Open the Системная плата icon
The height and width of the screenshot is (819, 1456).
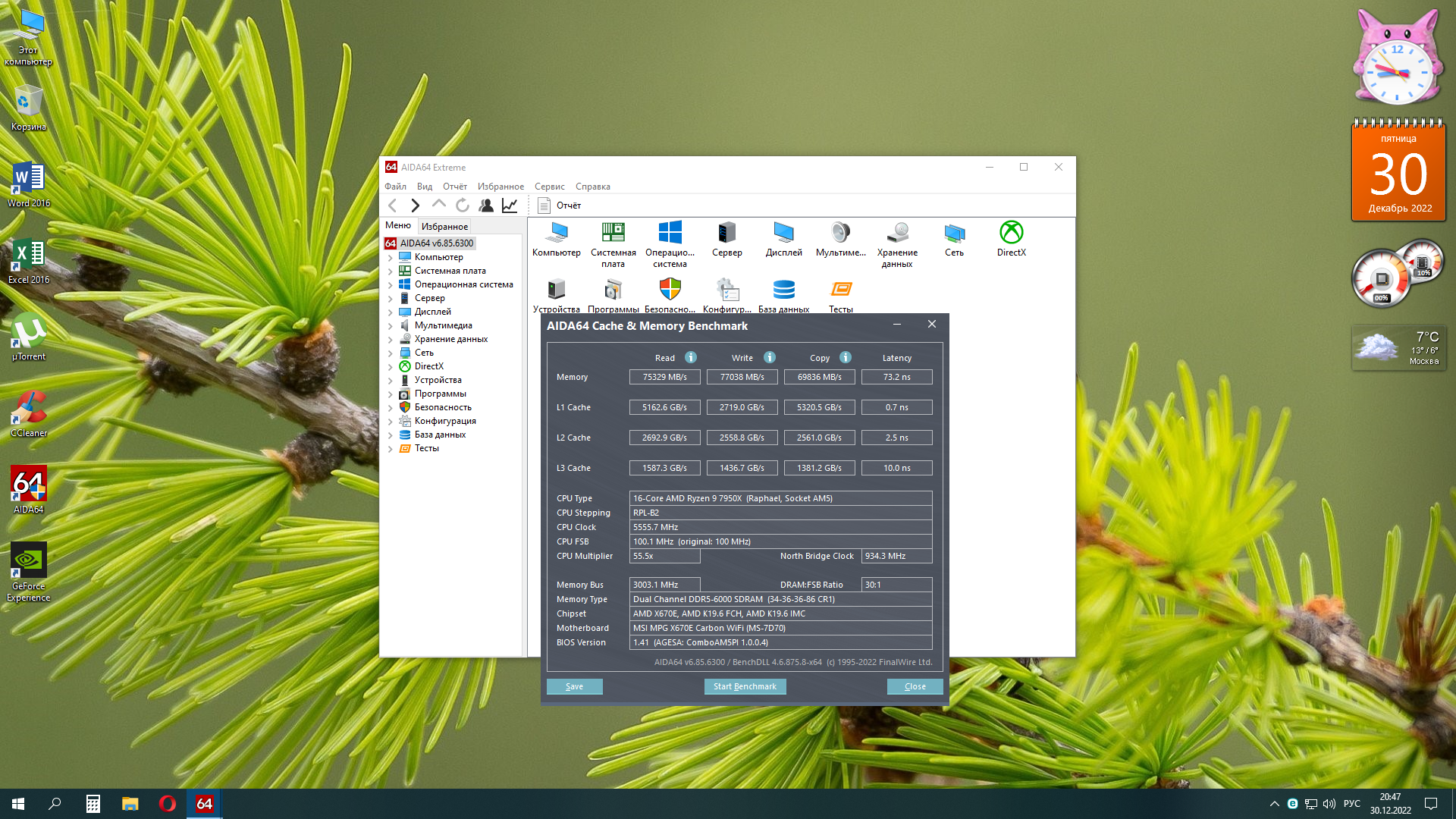(x=613, y=234)
